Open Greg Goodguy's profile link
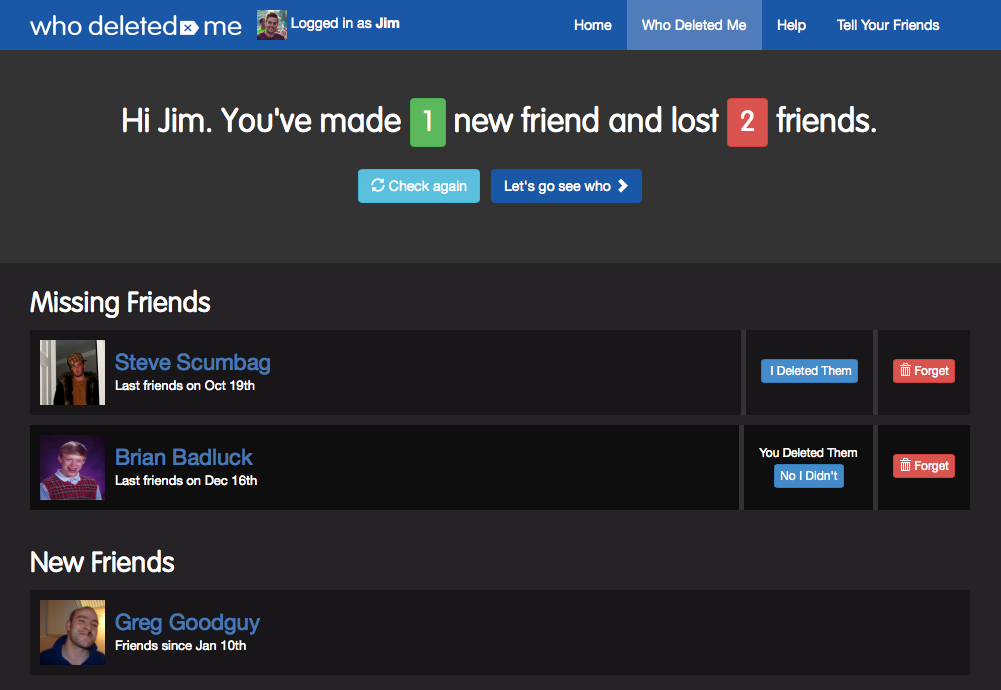Image resolution: width=1001 pixels, height=690 pixels. (x=187, y=622)
